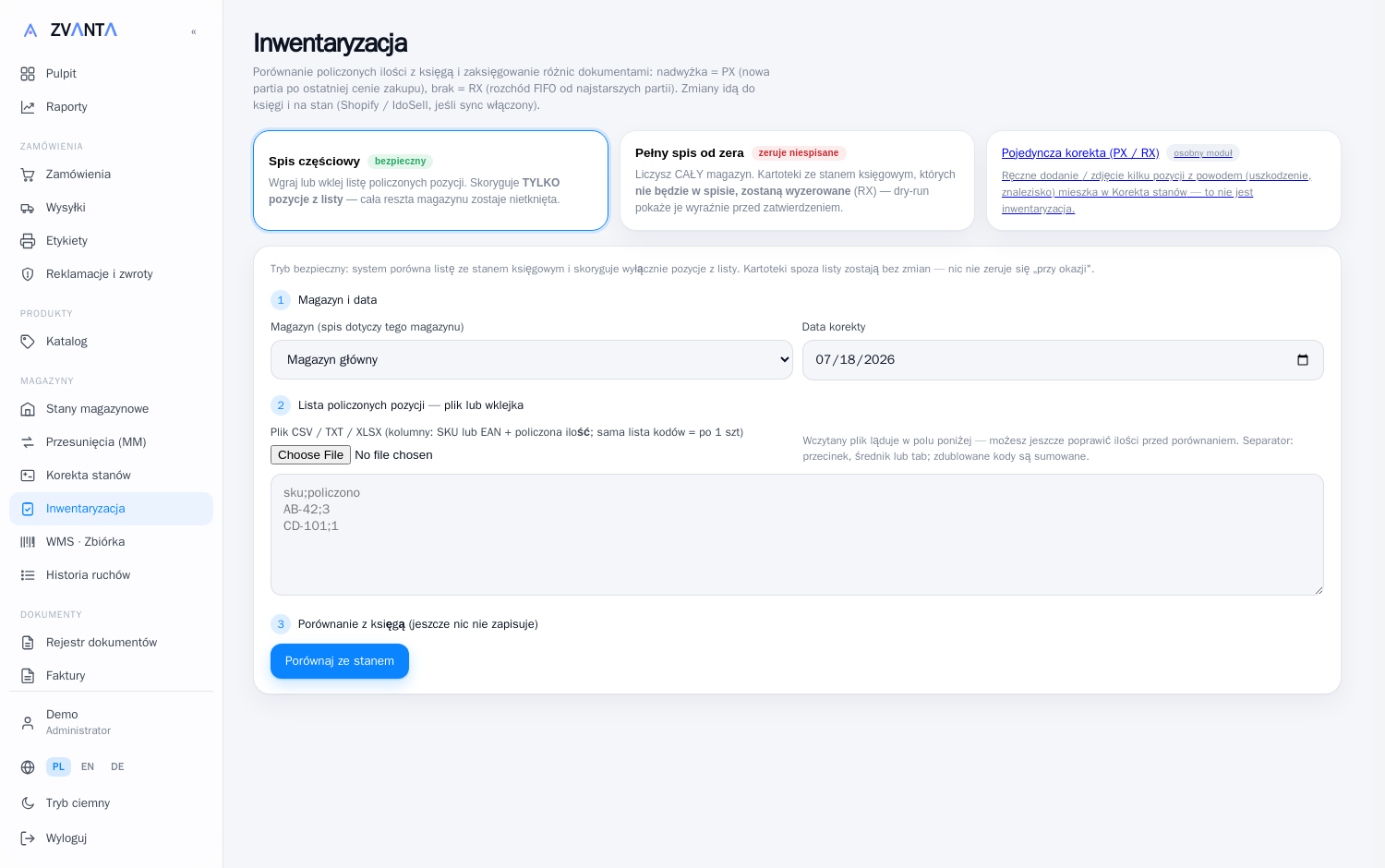This screenshot has width=1385, height=868.
Task: Expand the Magazyn główny dropdown
Action: 532,360
